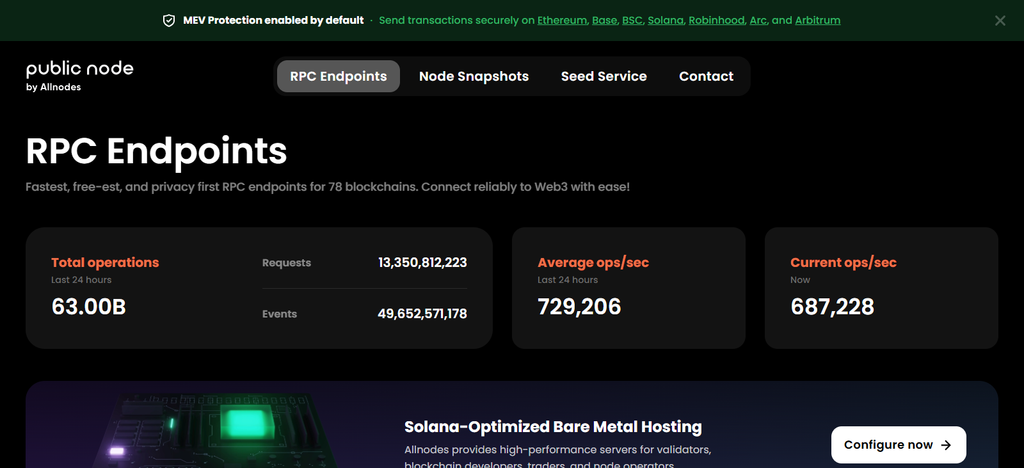The width and height of the screenshot is (1024, 468).
Task: Click the 63.00B total value
Action: [89, 306]
